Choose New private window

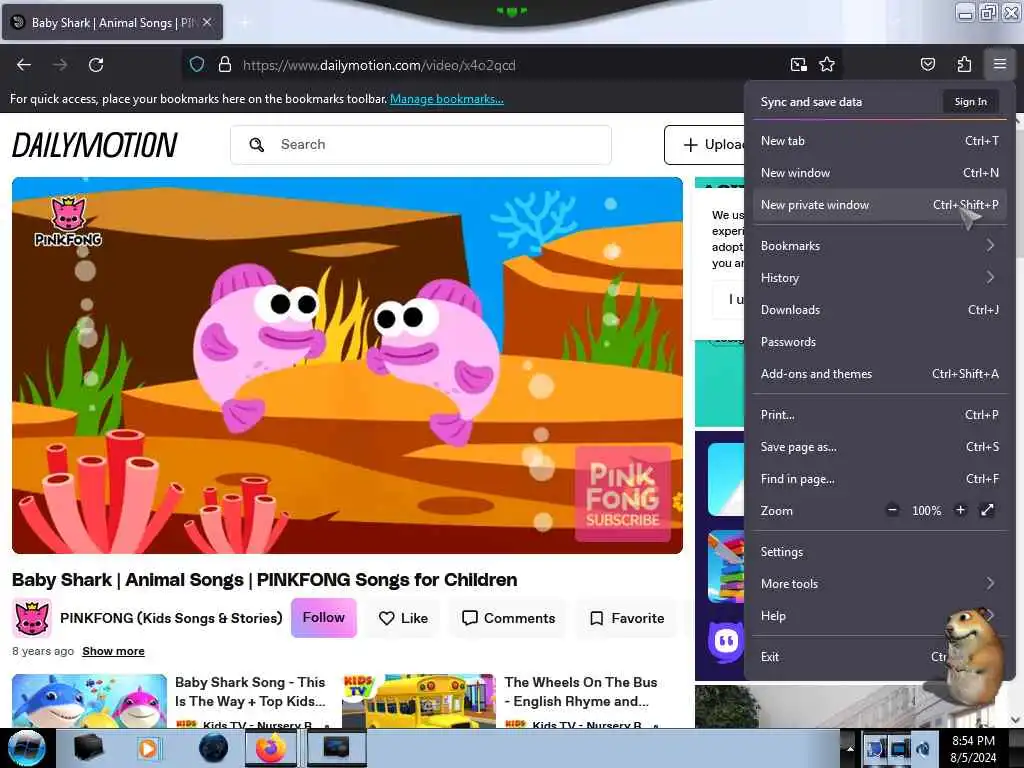pos(880,204)
